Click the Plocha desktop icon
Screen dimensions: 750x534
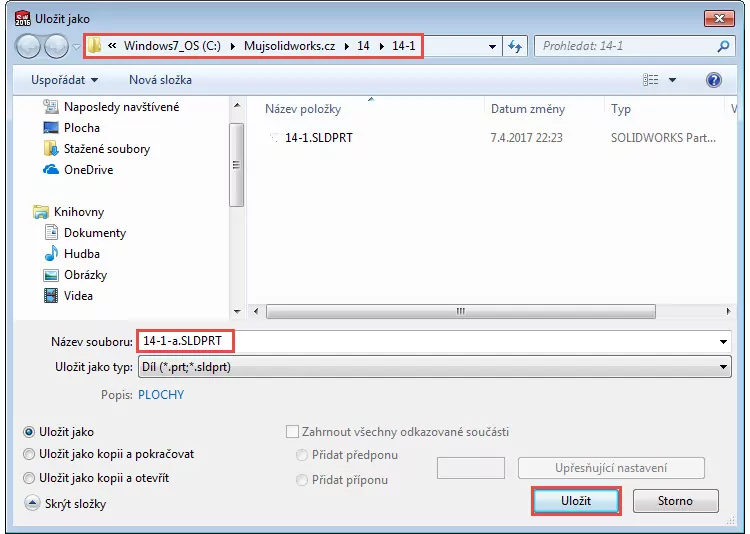click(x=51, y=128)
